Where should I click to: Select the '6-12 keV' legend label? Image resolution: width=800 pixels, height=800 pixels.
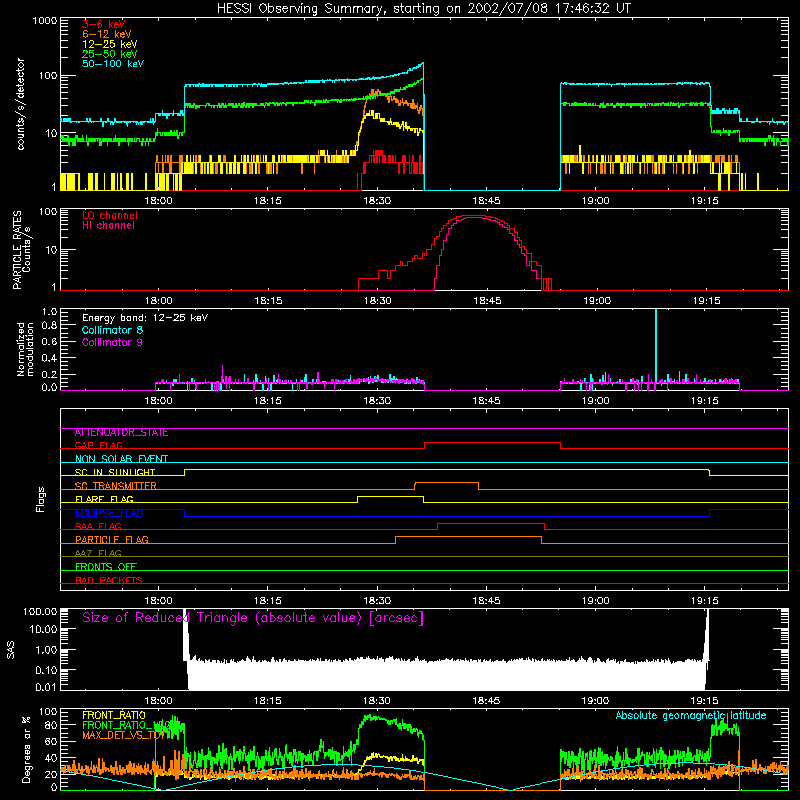(x=107, y=34)
